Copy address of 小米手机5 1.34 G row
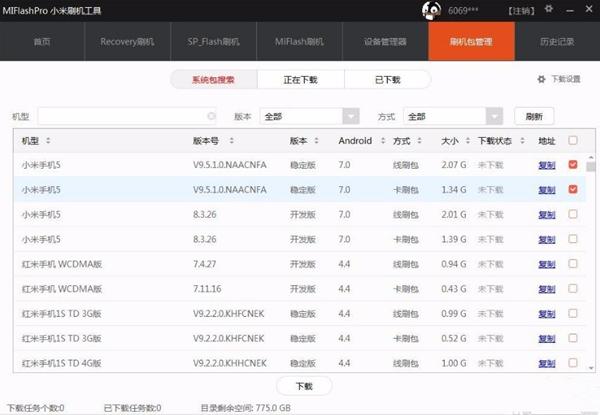 pyautogui.click(x=547, y=190)
